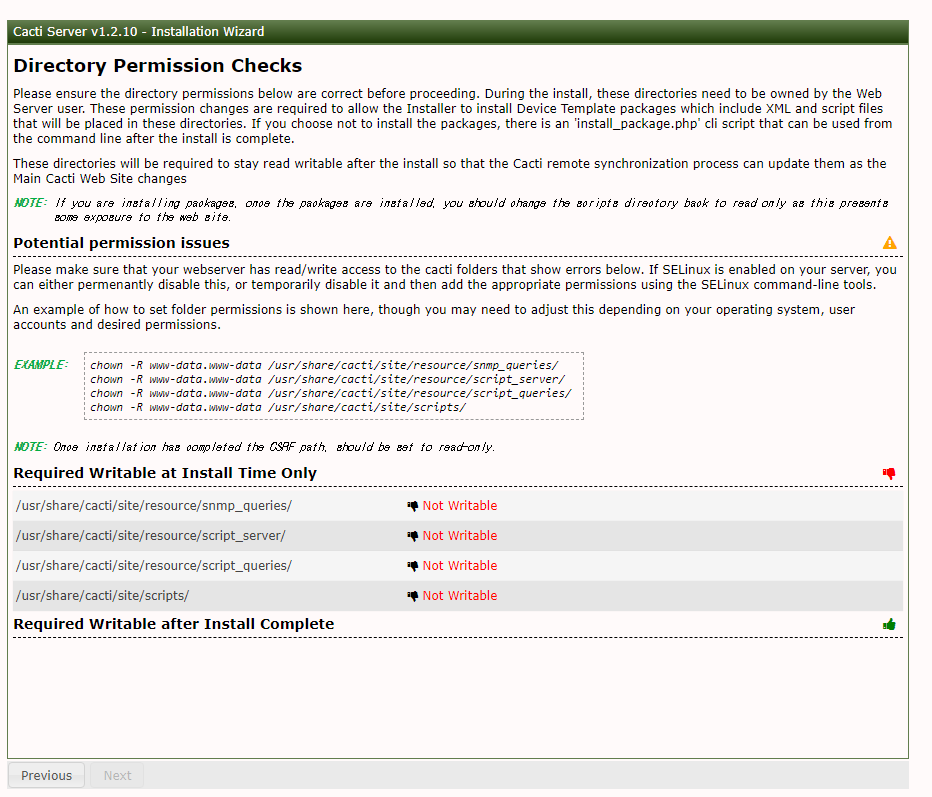Image resolution: width=932 pixels, height=797 pixels.
Task: Click Not Writable status for script_queries
Action: click(459, 566)
